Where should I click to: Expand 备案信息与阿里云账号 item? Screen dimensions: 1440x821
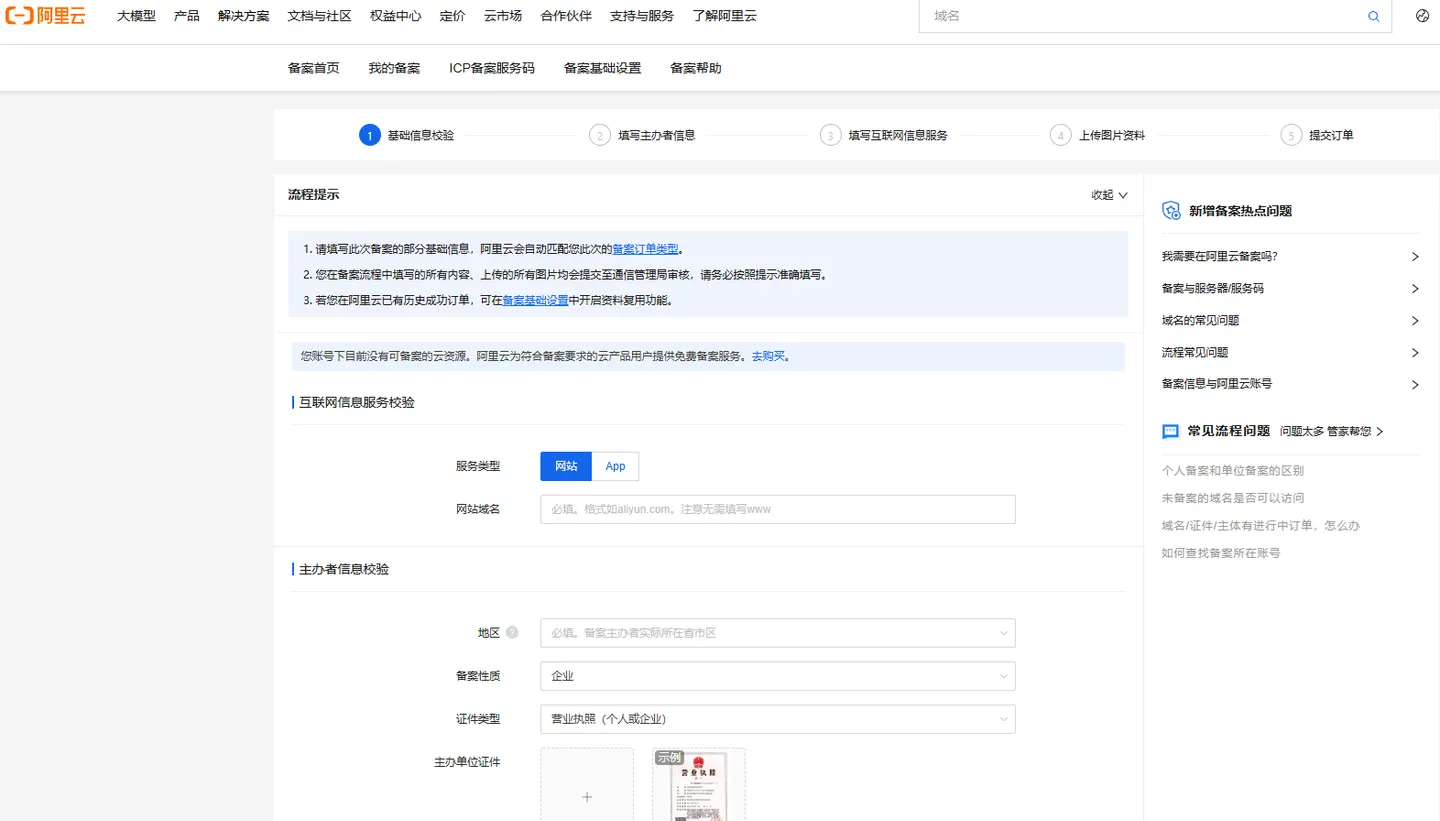click(x=1291, y=385)
